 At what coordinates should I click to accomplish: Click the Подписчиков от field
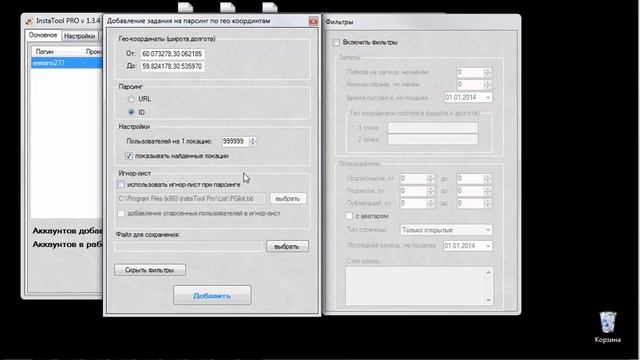coord(413,178)
